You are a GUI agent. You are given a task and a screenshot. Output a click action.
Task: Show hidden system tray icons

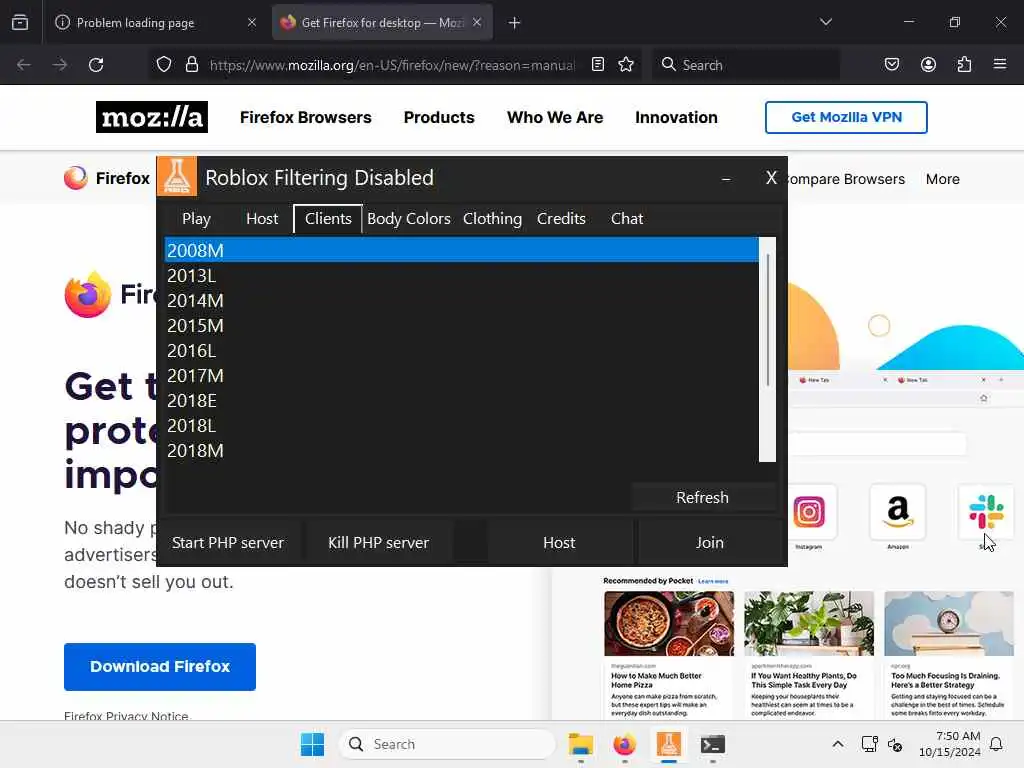pyautogui.click(x=838, y=744)
